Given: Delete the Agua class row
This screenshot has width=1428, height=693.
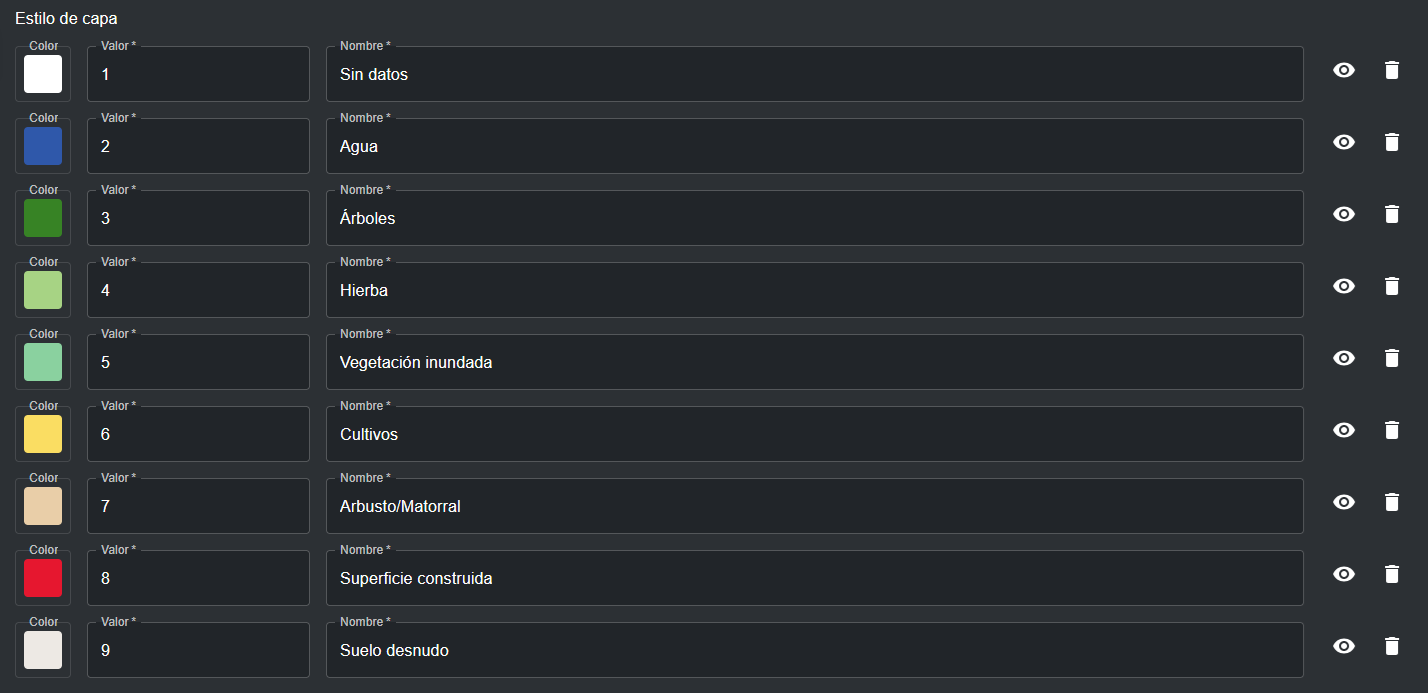Looking at the screenshot, I should tap(1391, 142).
